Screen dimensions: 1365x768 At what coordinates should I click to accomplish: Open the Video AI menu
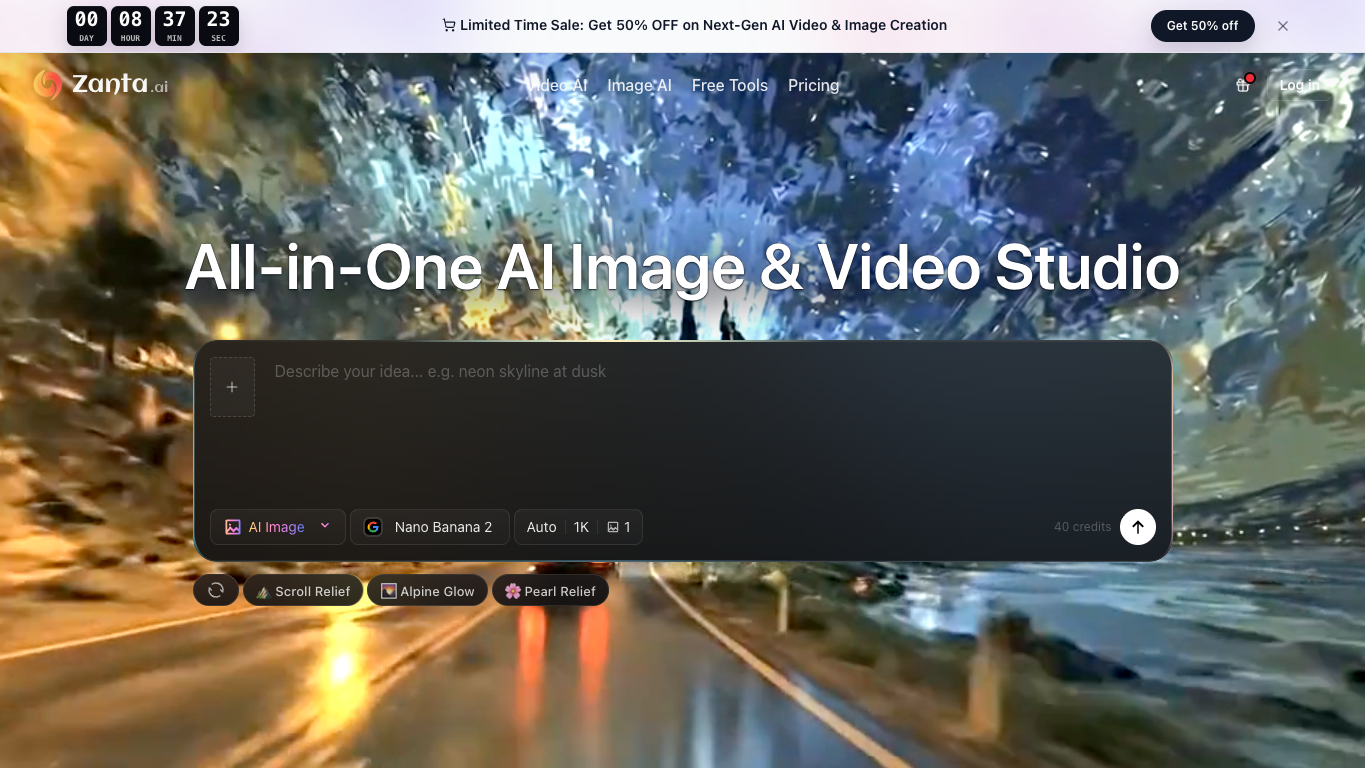point(558,85)
